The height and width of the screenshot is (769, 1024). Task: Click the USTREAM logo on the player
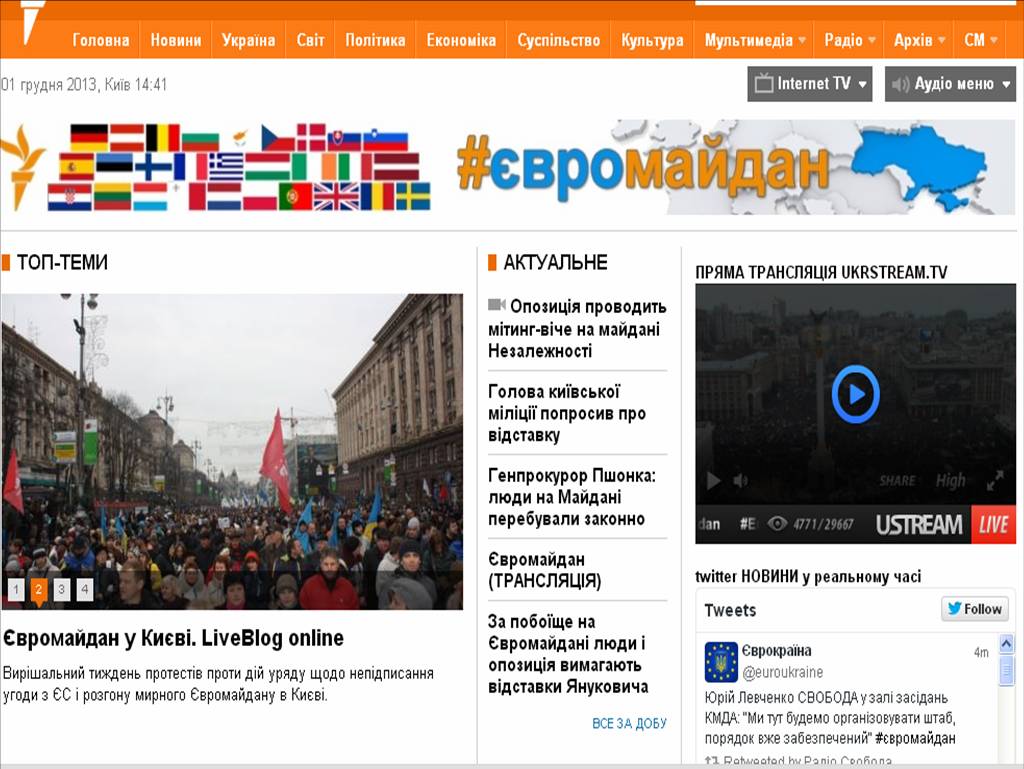[x=919, y=524]
